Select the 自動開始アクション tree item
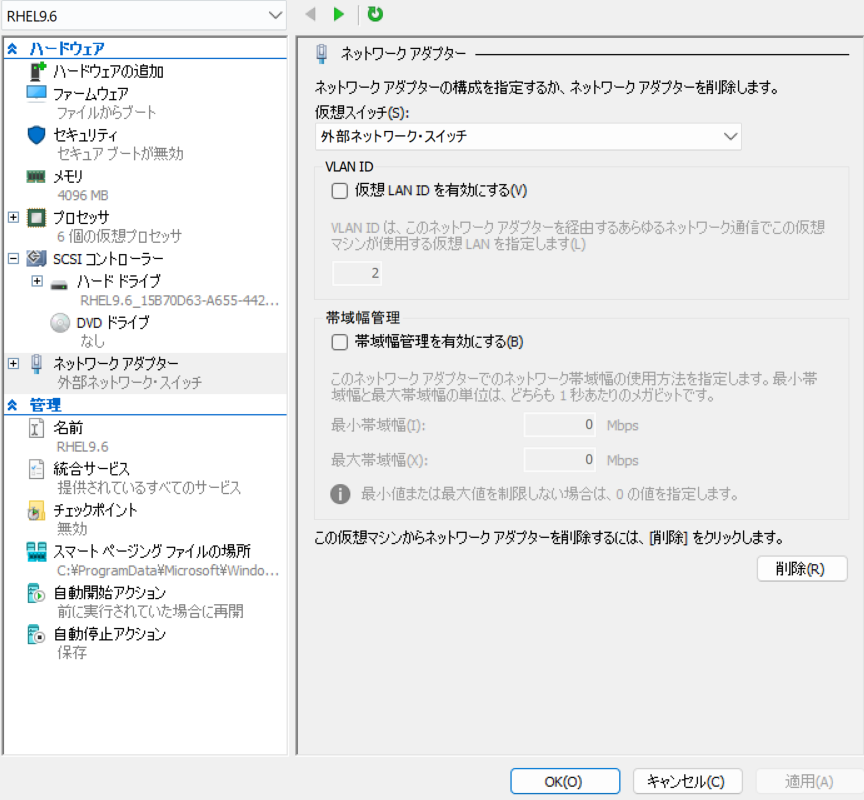Screen dimensions: 864x800 point(110,593)
